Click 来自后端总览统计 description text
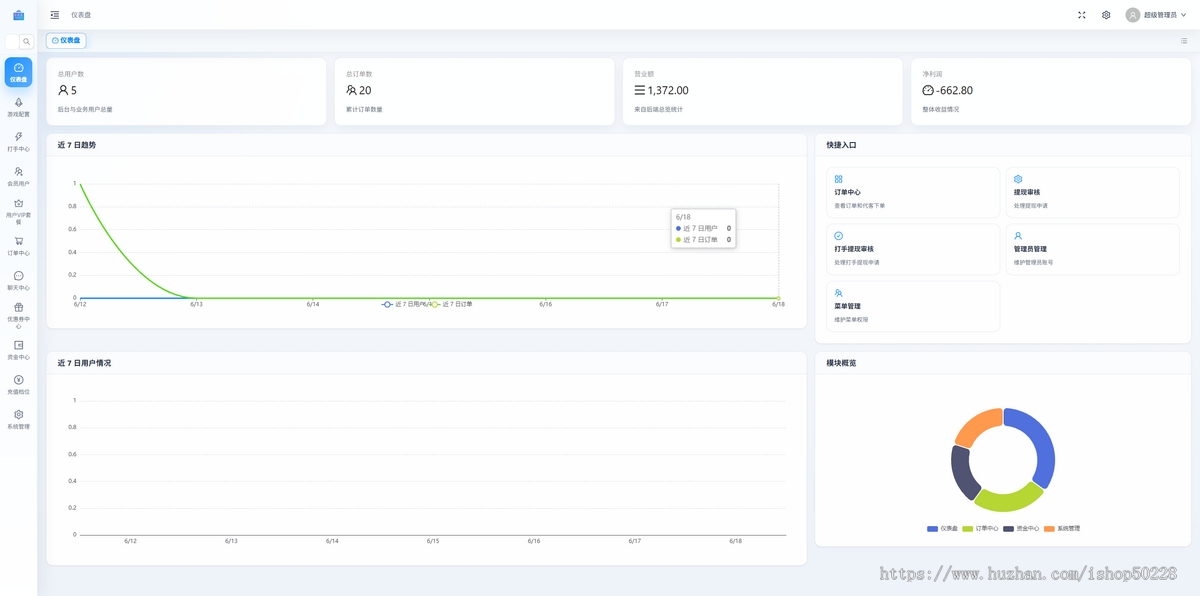Image resolution: width=1200 pixels, height=596 pixels. click(658, 109)
